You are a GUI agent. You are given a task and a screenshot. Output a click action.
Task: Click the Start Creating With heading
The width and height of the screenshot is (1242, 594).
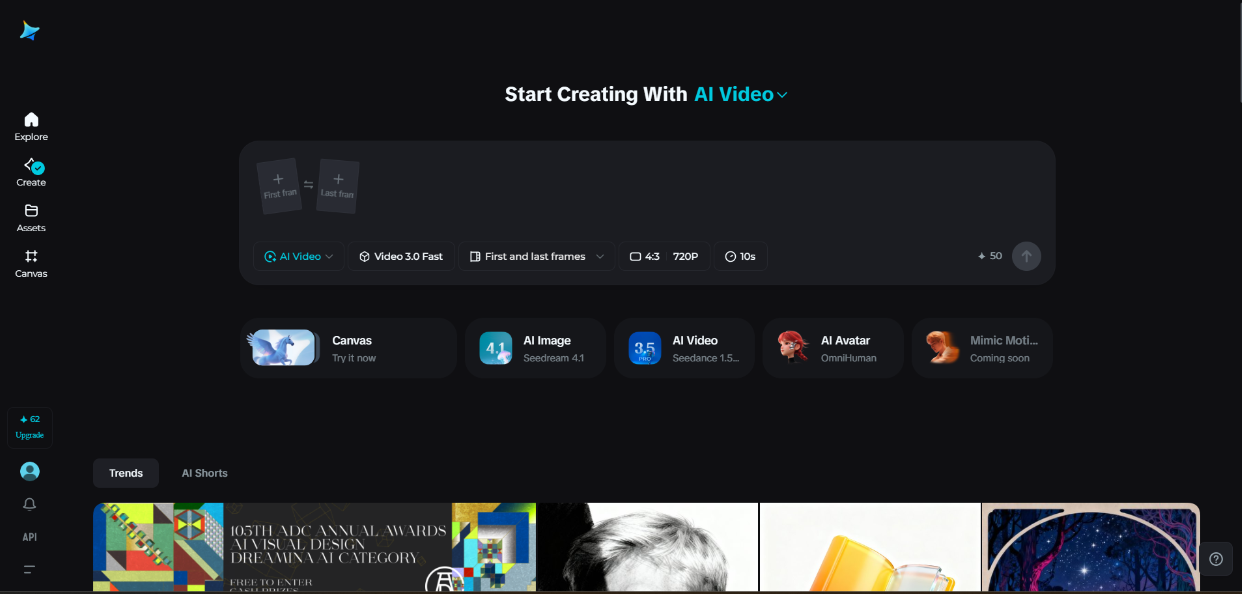click(x=597, y=94)
